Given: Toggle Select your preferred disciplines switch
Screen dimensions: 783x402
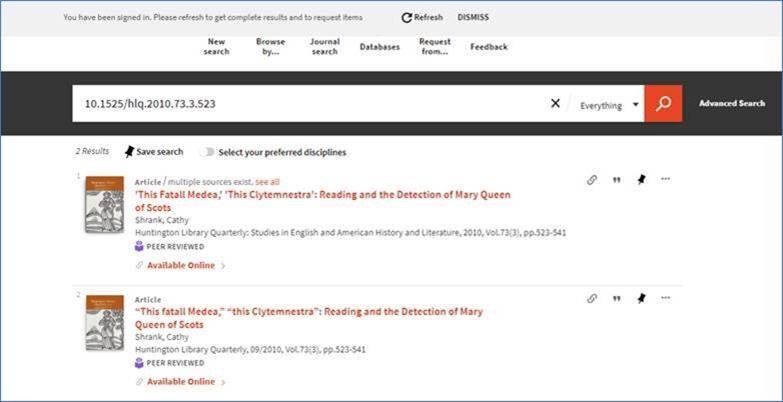Looking at the screenshot, I should pyautogui.click(x=207, y=152).
